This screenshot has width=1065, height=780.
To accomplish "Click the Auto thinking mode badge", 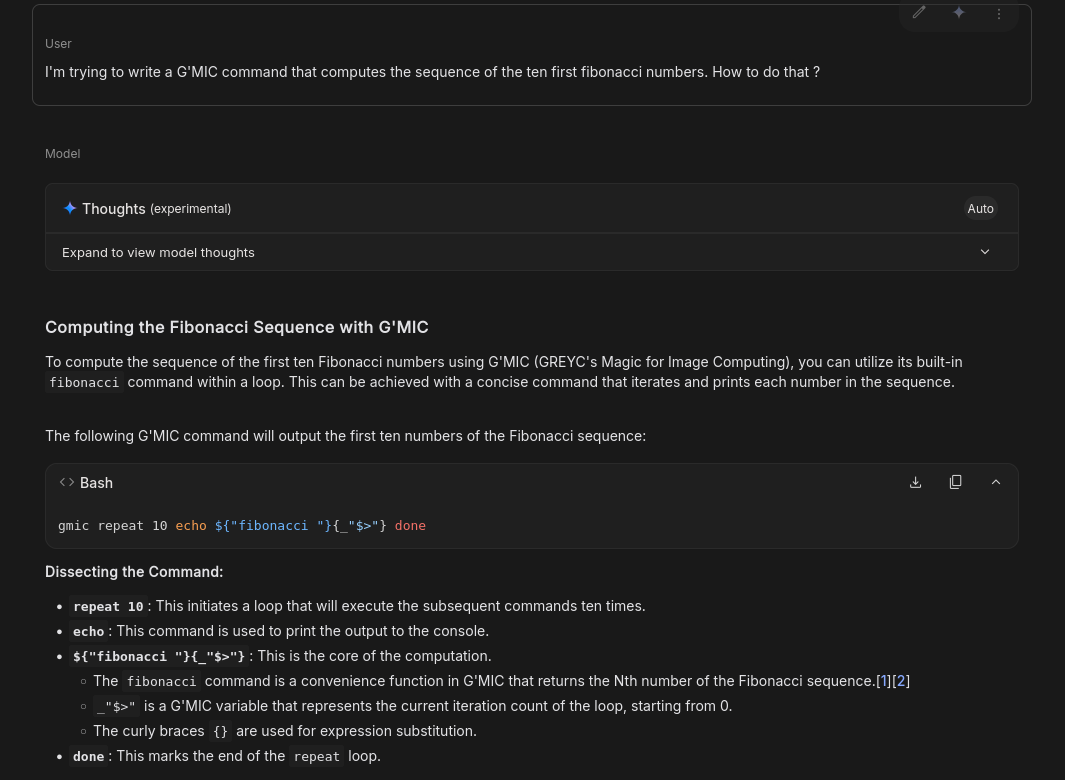I will pos(980,208).
